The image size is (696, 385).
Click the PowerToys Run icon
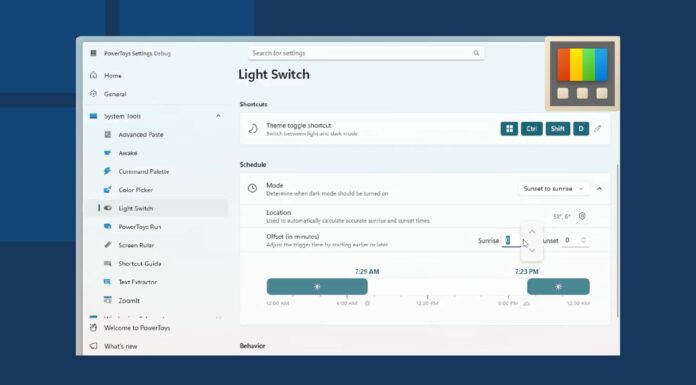107,226
